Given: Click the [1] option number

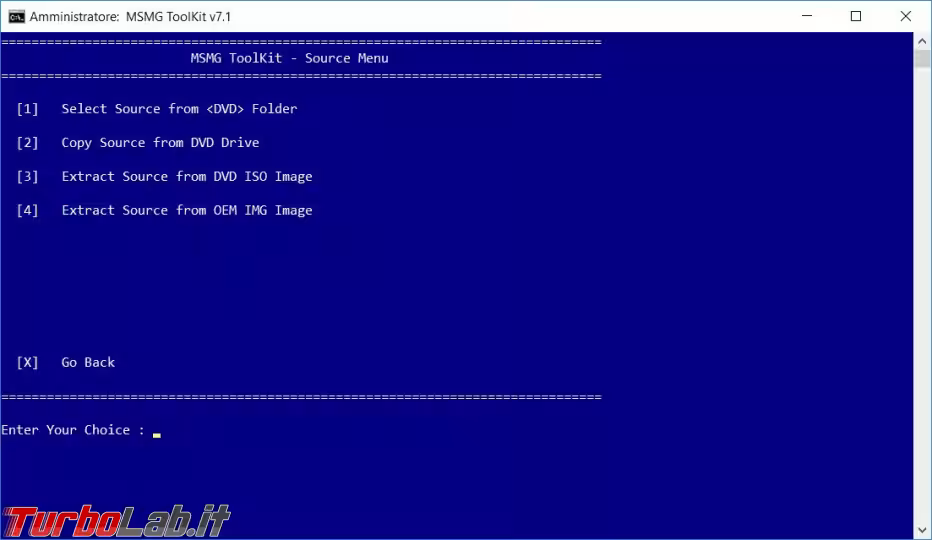Looking at the screenshot, I should click(x=27, y=109).
